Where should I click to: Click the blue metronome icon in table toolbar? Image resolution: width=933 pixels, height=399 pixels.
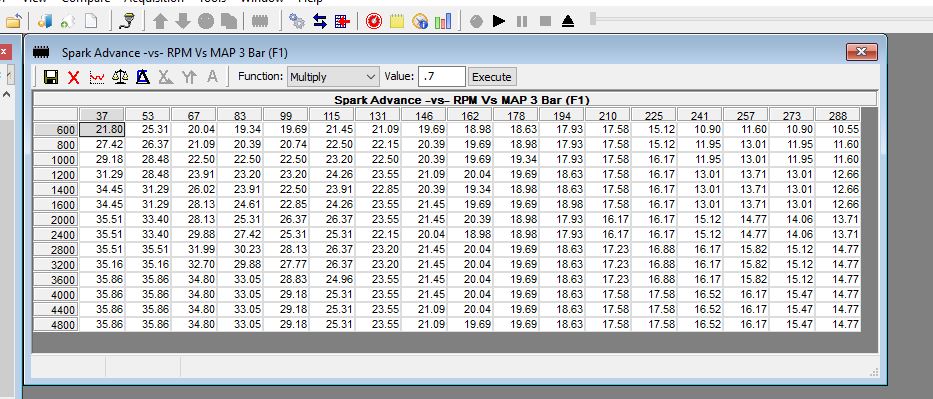(143, 77)
